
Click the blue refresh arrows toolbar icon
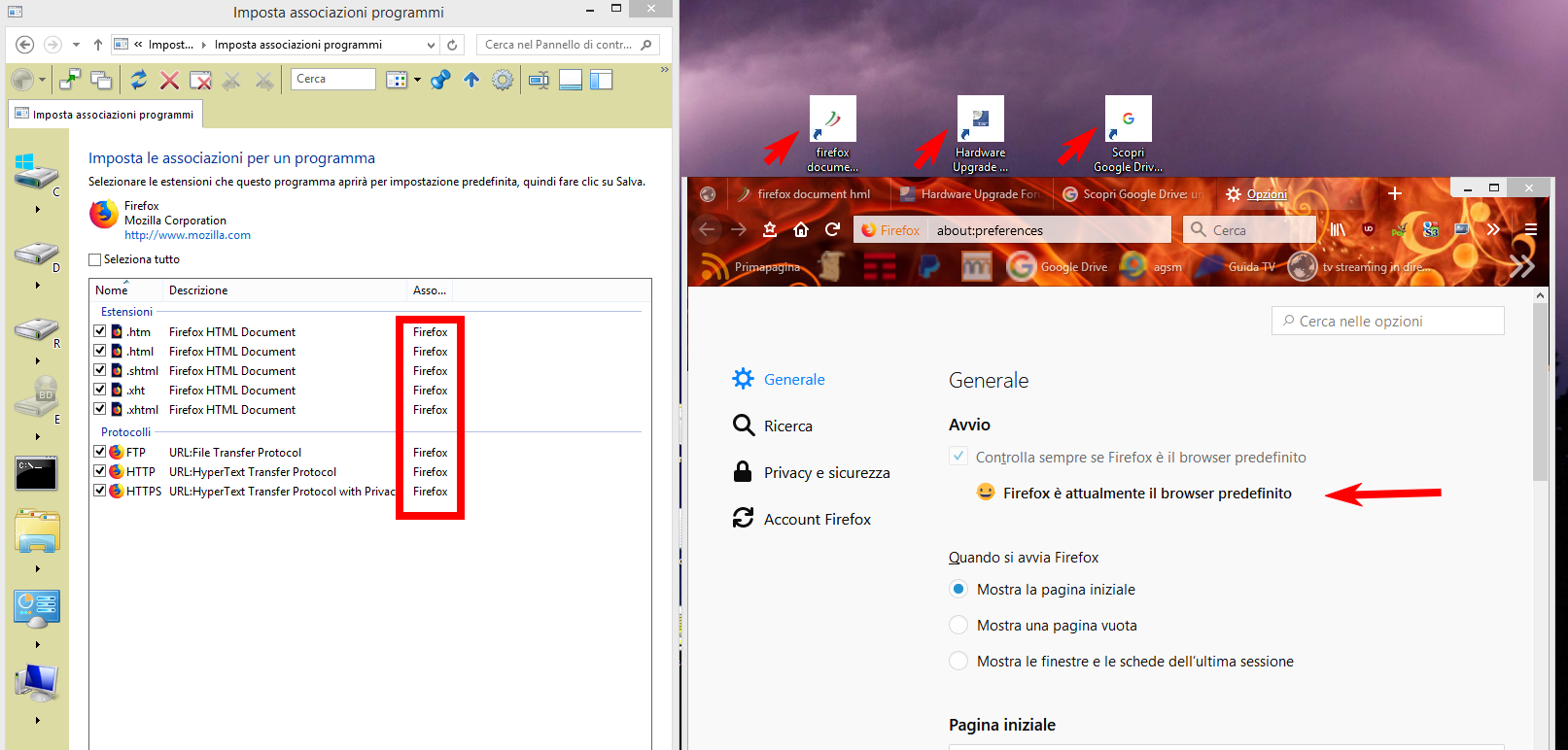[139, 80]
